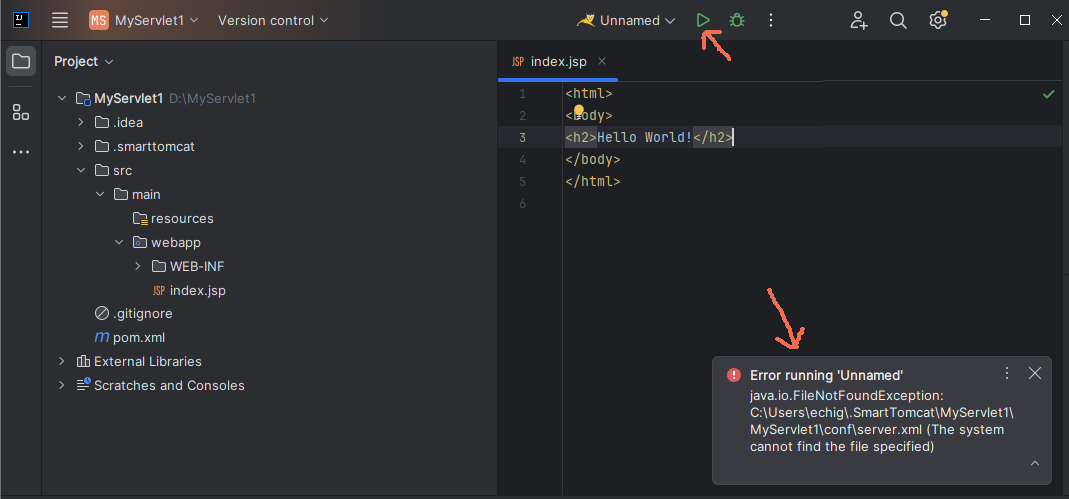Open the MyServlet1 project dropdown
1069x499 pixels.
[143, 20]
